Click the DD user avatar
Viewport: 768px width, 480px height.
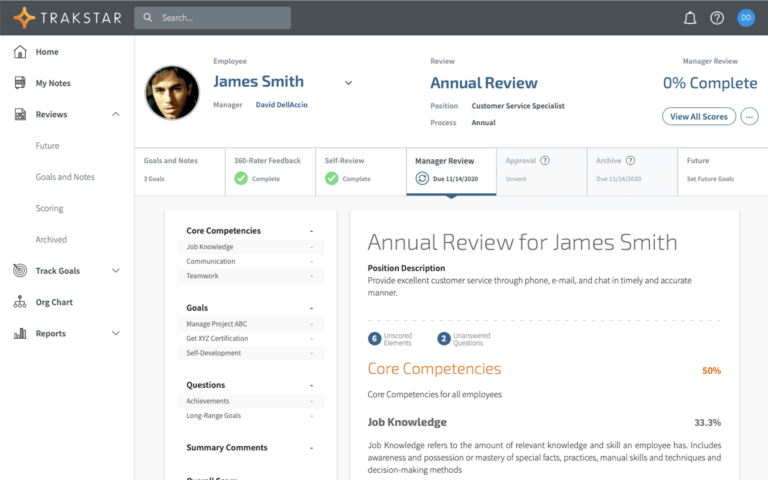(x=746, y=18)
